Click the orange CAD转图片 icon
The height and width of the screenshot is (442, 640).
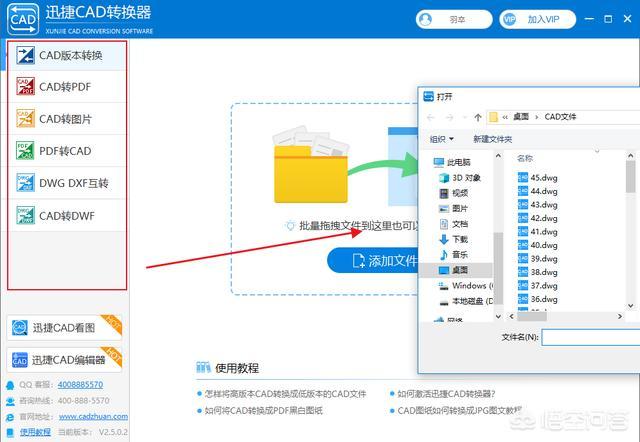[x=25, y=118]
